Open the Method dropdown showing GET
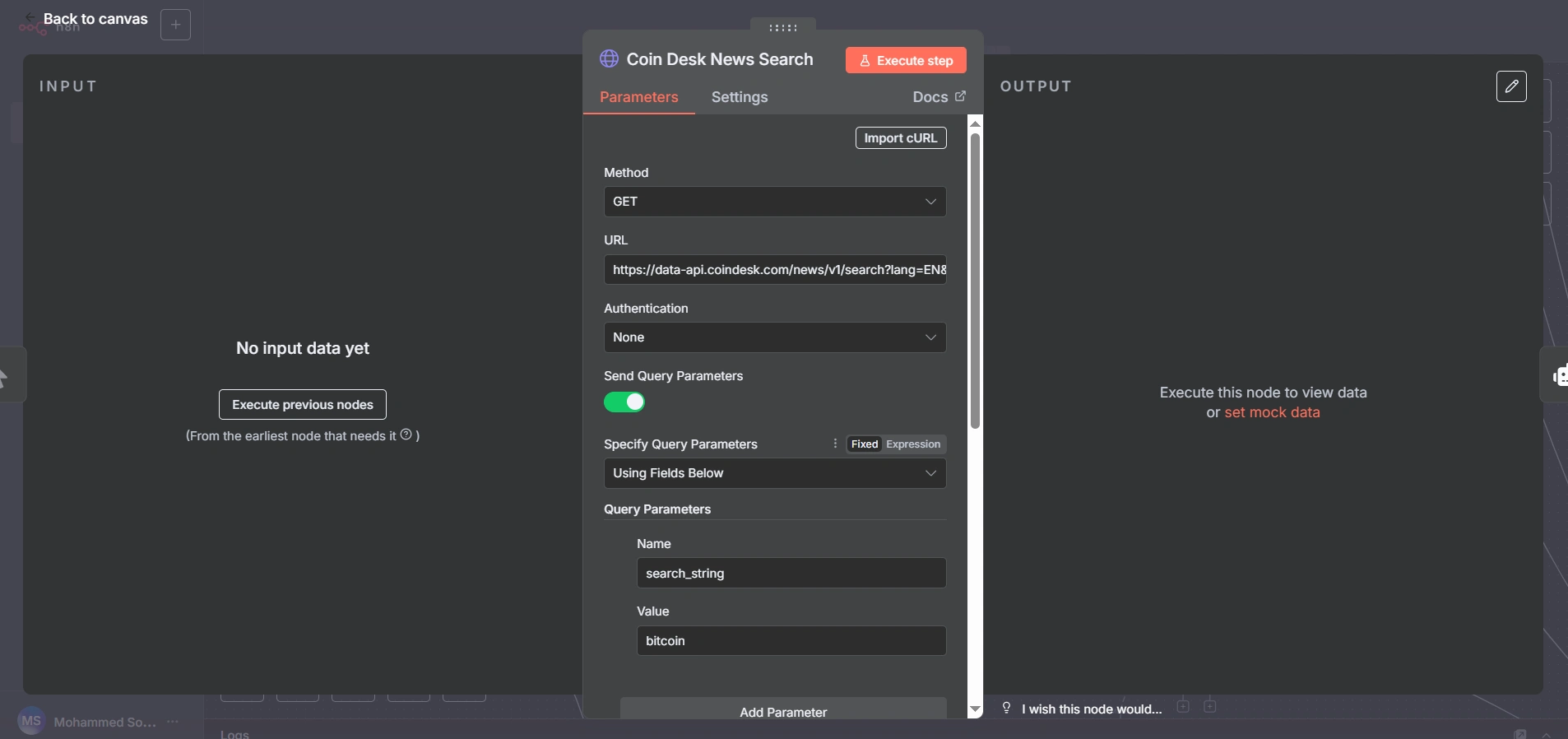Screen dimensions: 1568x739 point(774,202)
